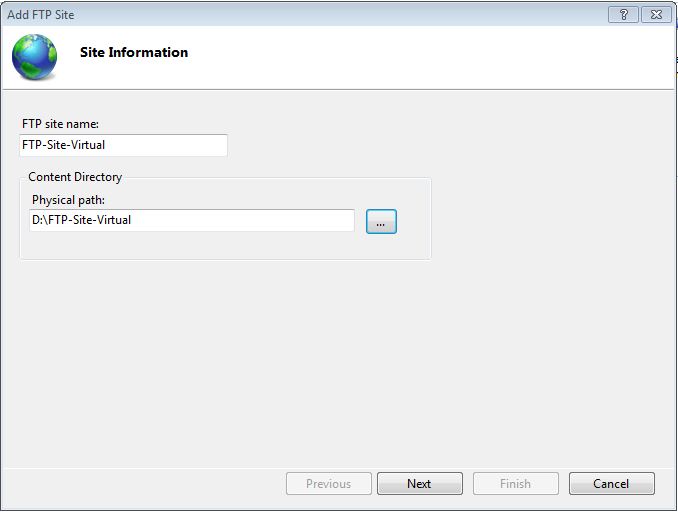Click the disabled Previous button

(329, 483)
